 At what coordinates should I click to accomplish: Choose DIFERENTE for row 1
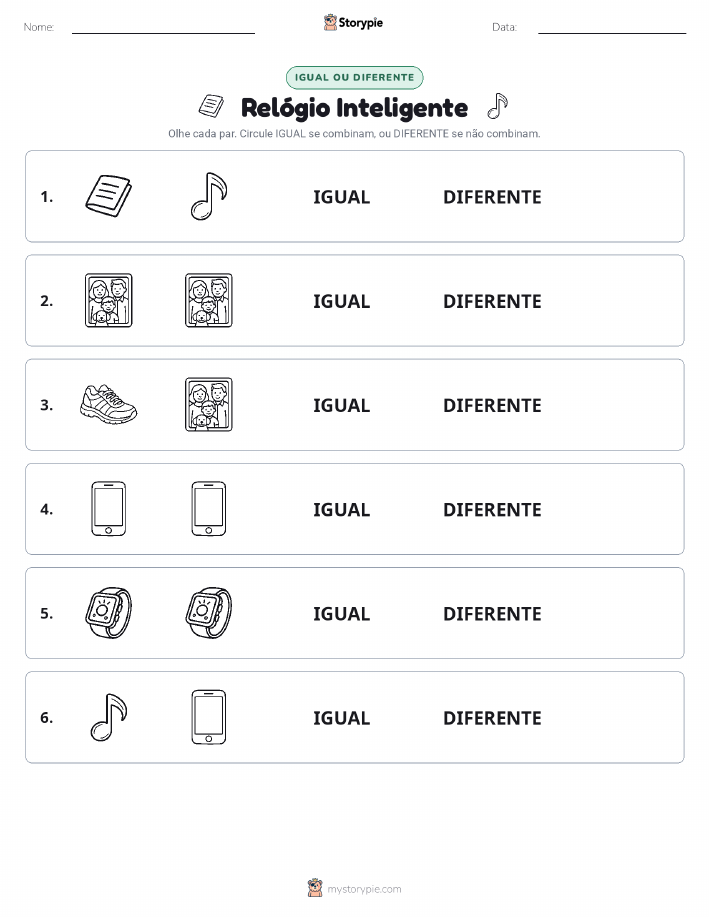[x=492, y=197]
